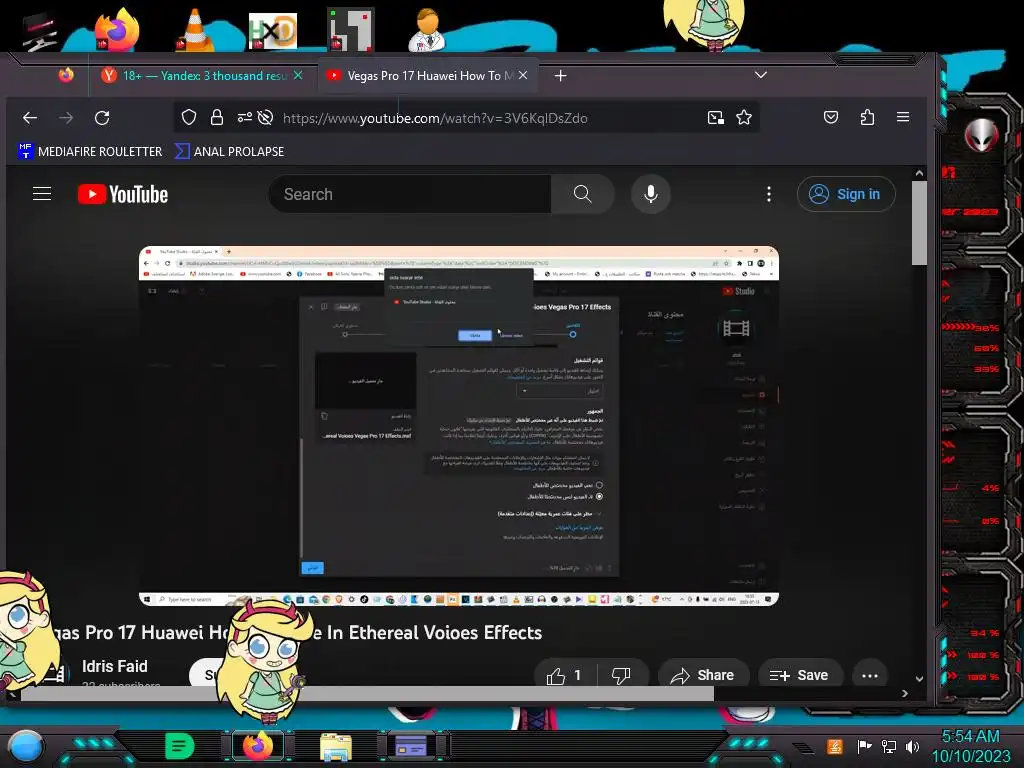Click the Sign in button
Screen dimensions: 1024x768
click(846, 194)
